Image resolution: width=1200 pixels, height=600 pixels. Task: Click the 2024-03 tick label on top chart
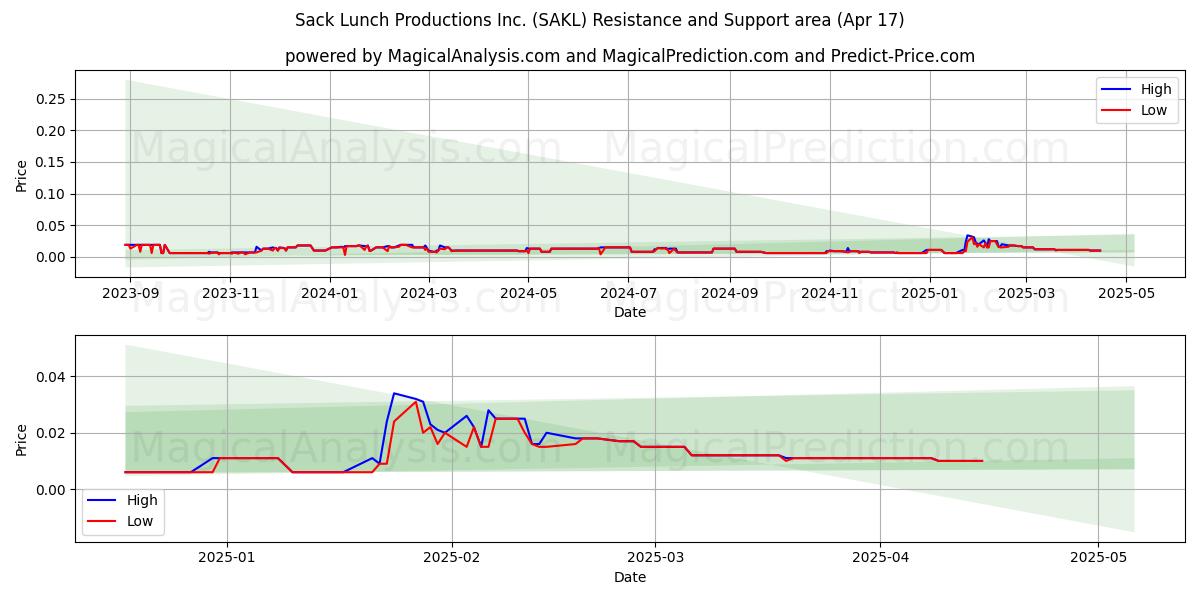tap(429, 293)
